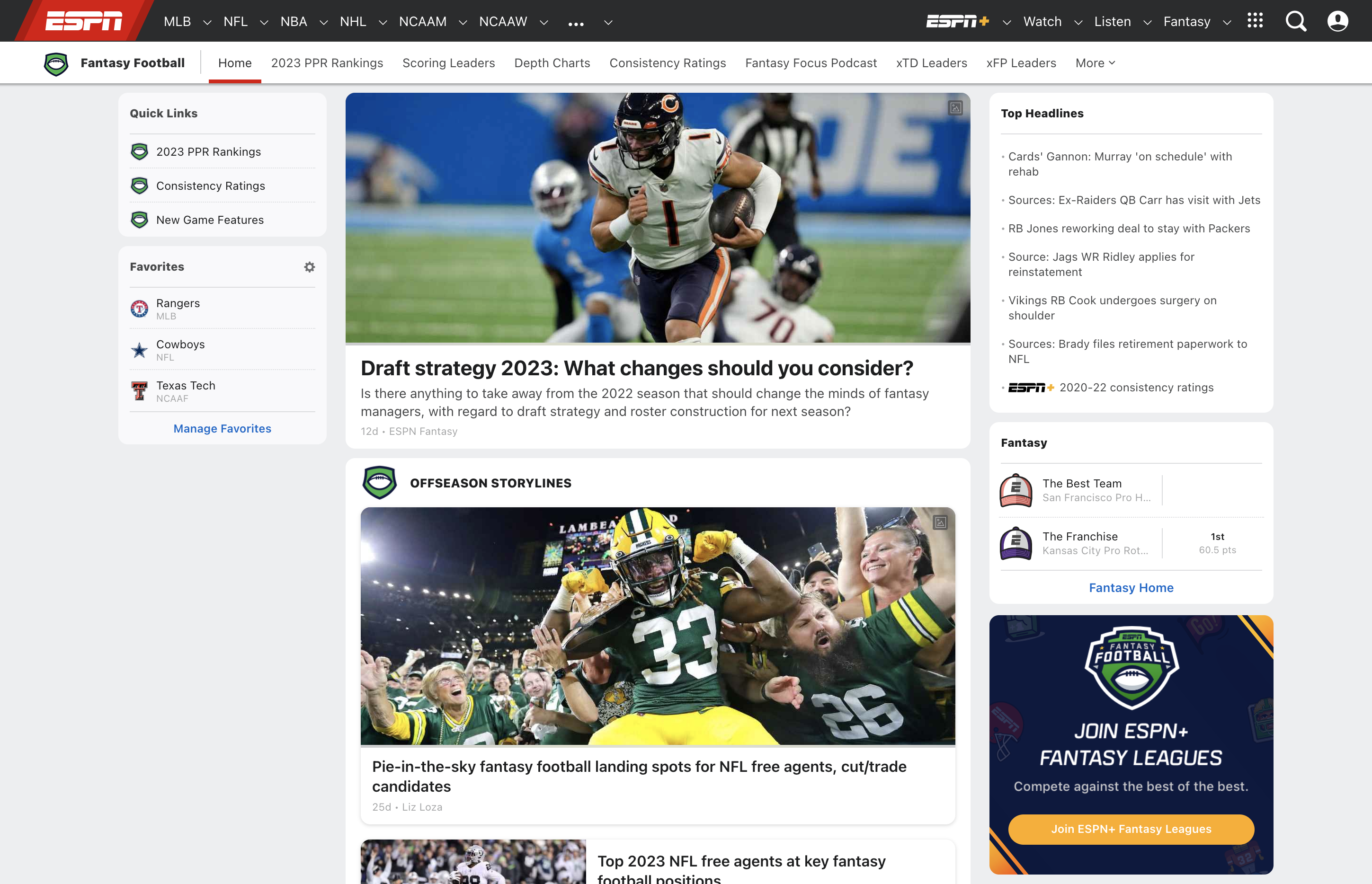1372x884 pixels.
Task: Open RB Jones reworking deal headline
Action: tap(1129, 229)
